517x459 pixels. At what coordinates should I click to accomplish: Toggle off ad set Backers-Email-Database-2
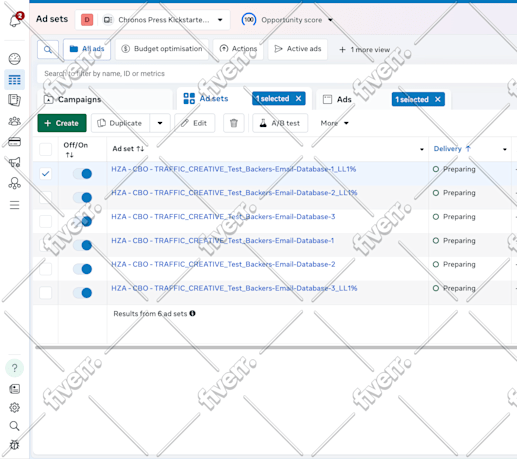click(82, 269)
